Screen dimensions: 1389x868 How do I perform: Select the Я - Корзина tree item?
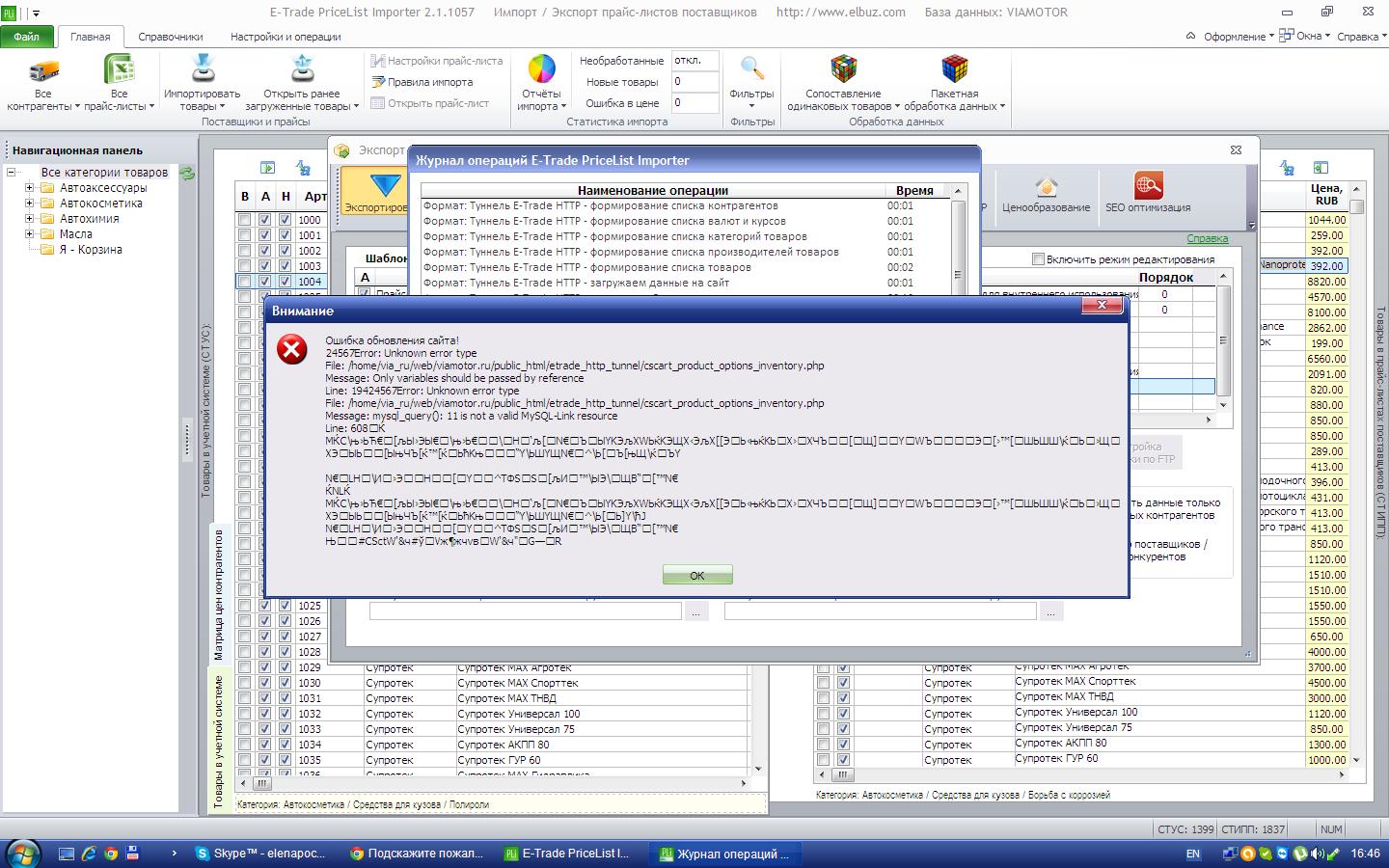[92, 250]
